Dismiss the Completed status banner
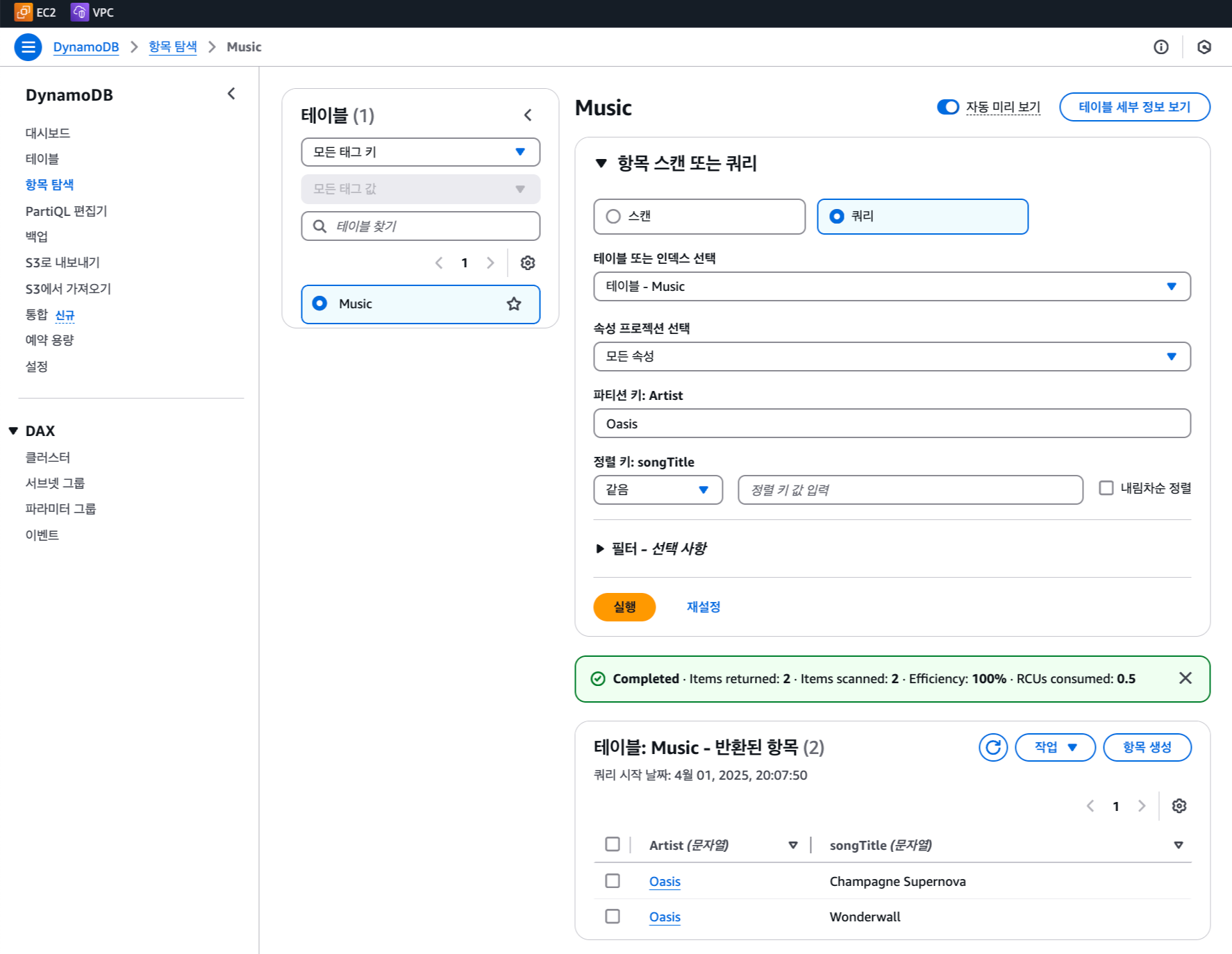The height and width of the screenshot is (954, 1232). tap(1185, 678)
